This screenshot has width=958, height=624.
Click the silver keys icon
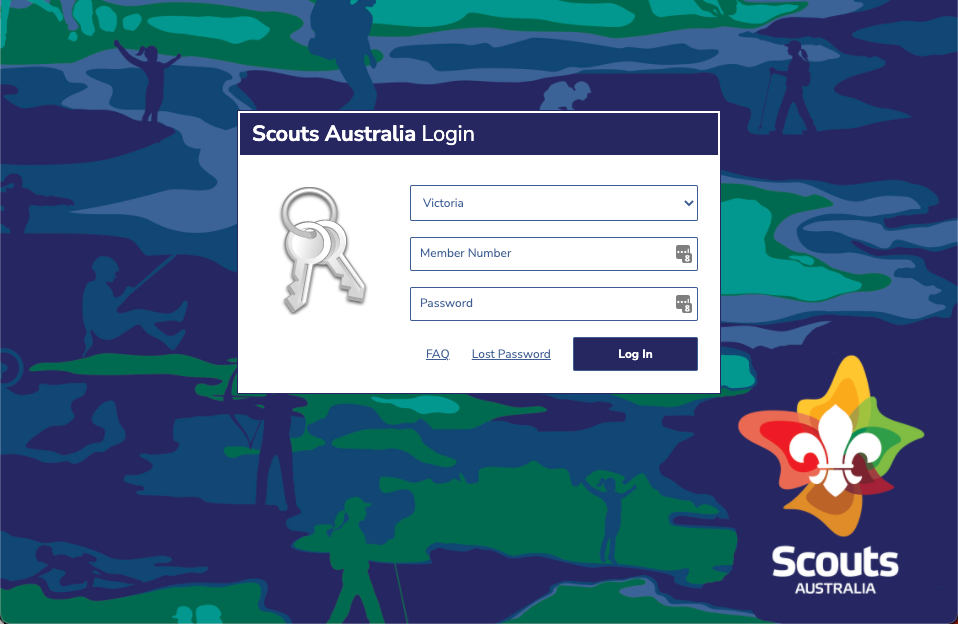tap(323, 249)
